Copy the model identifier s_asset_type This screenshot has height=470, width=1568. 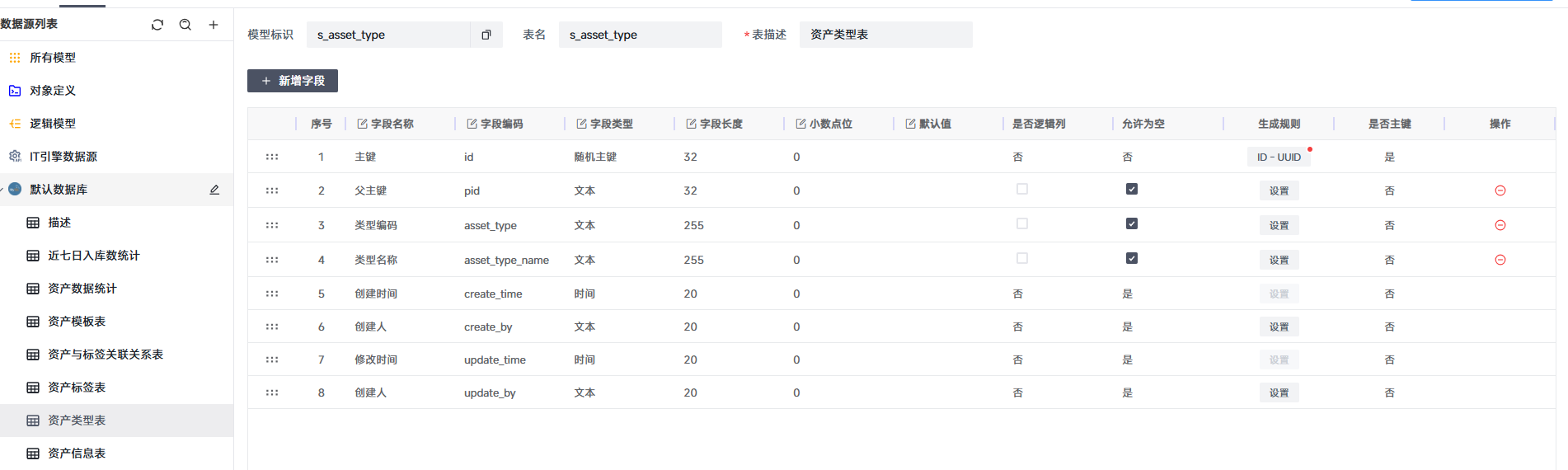[x=486, y=35]
